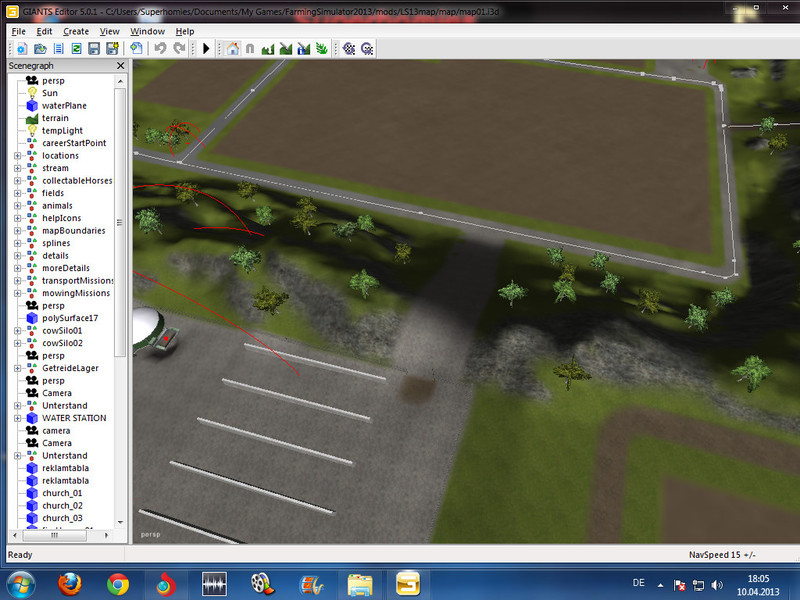
Task: Click the green reload toolbar icon
Action: tap(76, 48)
